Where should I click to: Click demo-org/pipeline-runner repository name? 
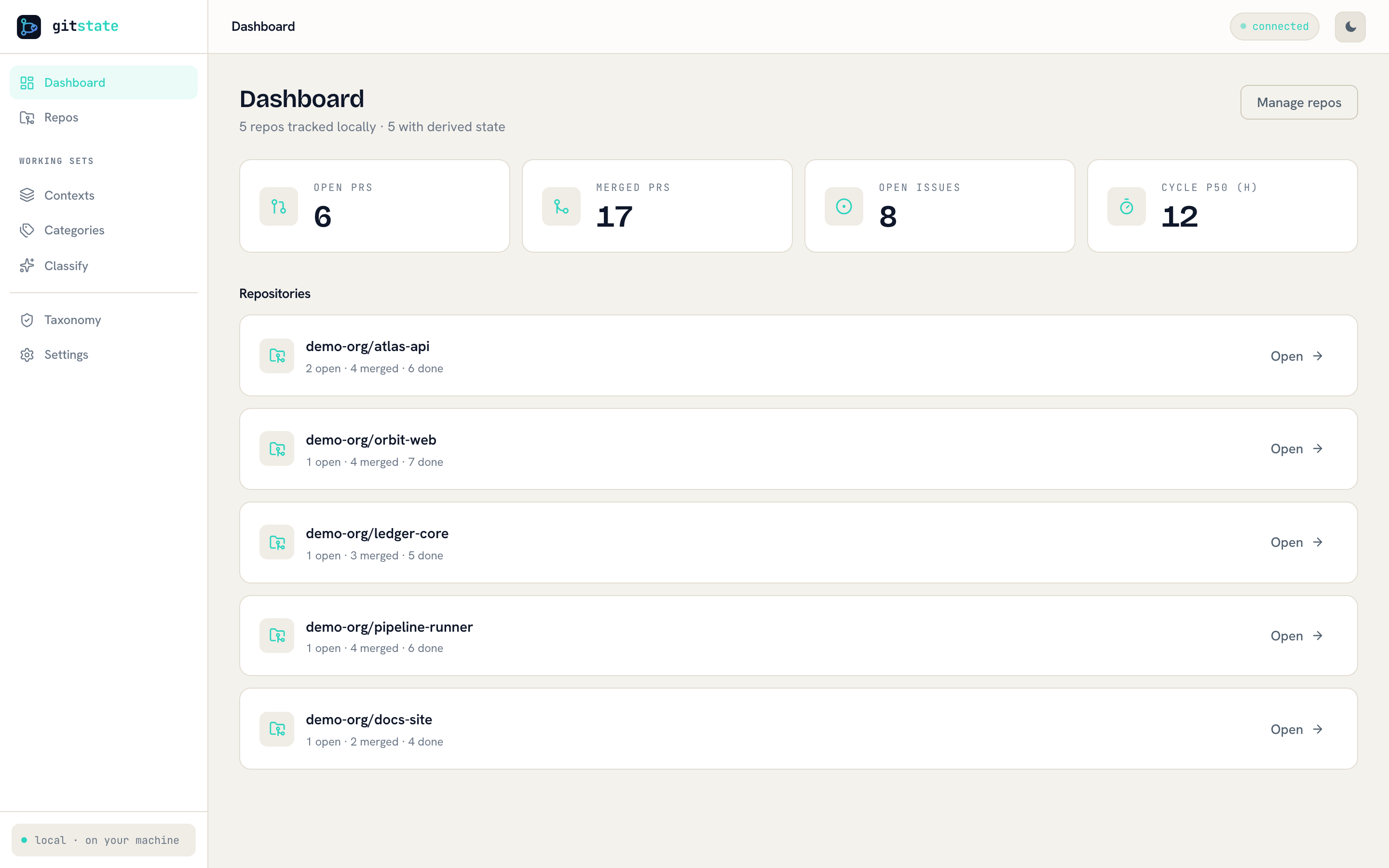[x=389, y=627]
